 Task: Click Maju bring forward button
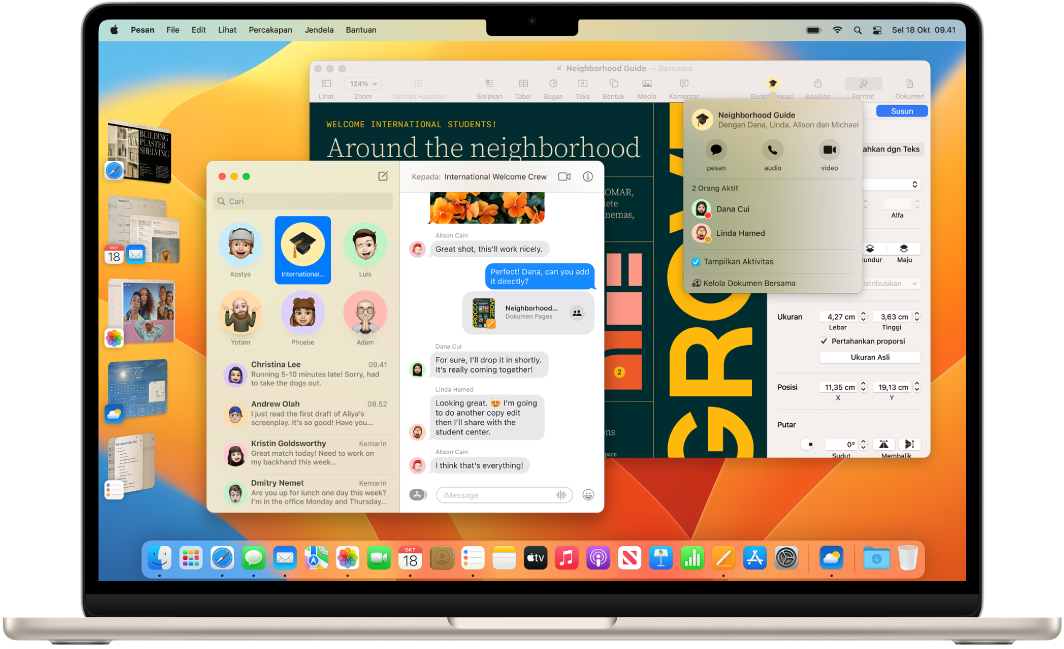904,248
